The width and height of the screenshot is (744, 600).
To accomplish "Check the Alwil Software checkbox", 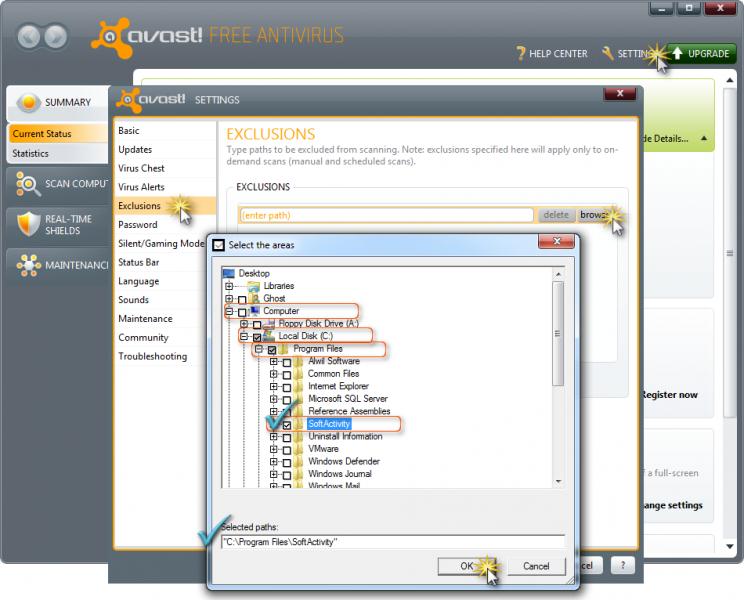I will pos(287,362).
